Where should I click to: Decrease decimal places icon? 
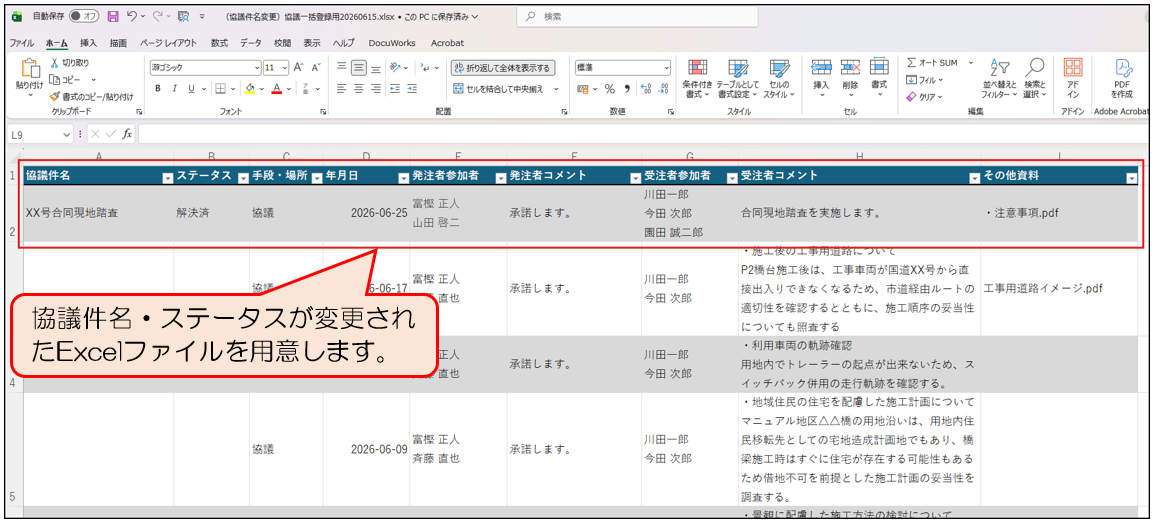coord(663,88)
